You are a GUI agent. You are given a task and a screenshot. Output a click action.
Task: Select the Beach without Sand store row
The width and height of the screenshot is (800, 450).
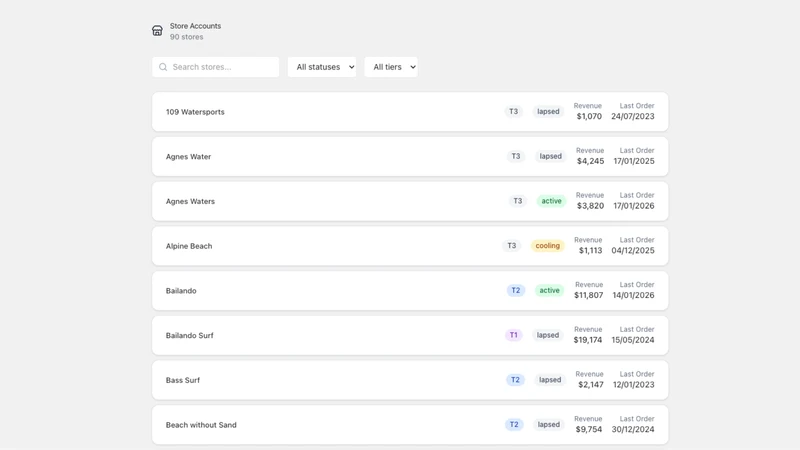click(x=410, y=425)
